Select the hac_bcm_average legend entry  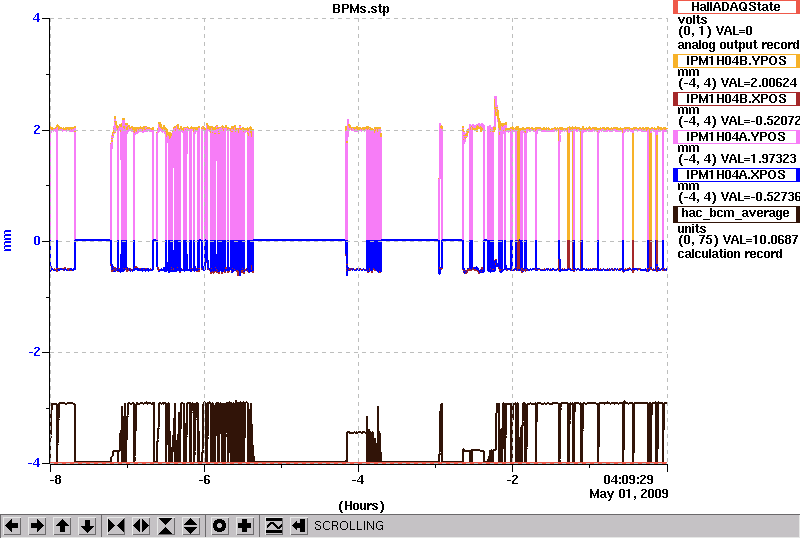[736, 213]
